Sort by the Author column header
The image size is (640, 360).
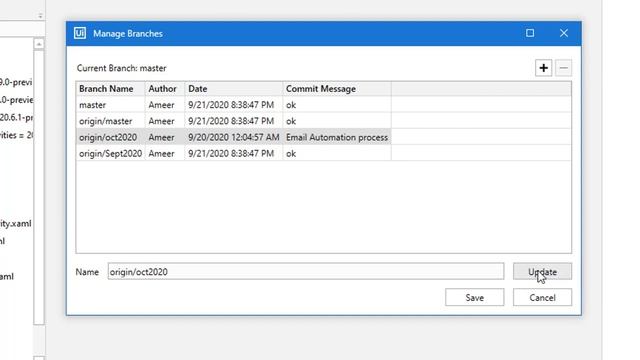tap(164, 89)
